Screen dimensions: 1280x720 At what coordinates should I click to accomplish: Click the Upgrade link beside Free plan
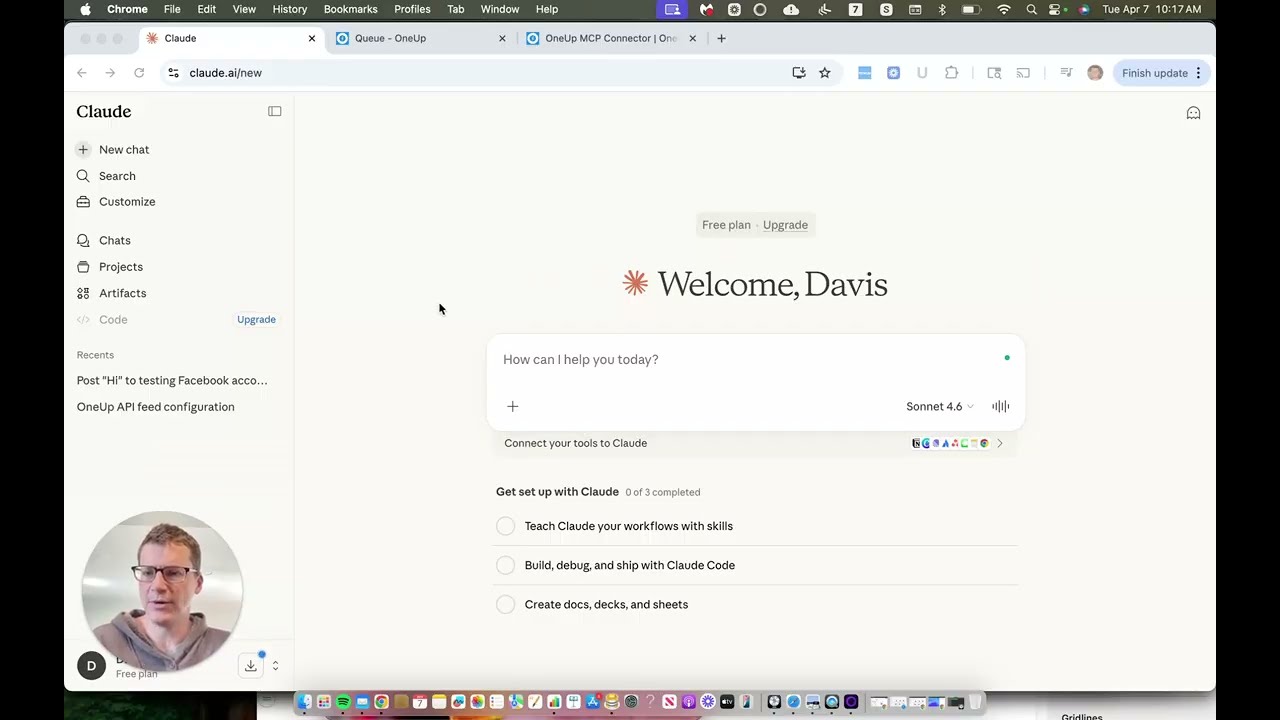pos(785,225)
